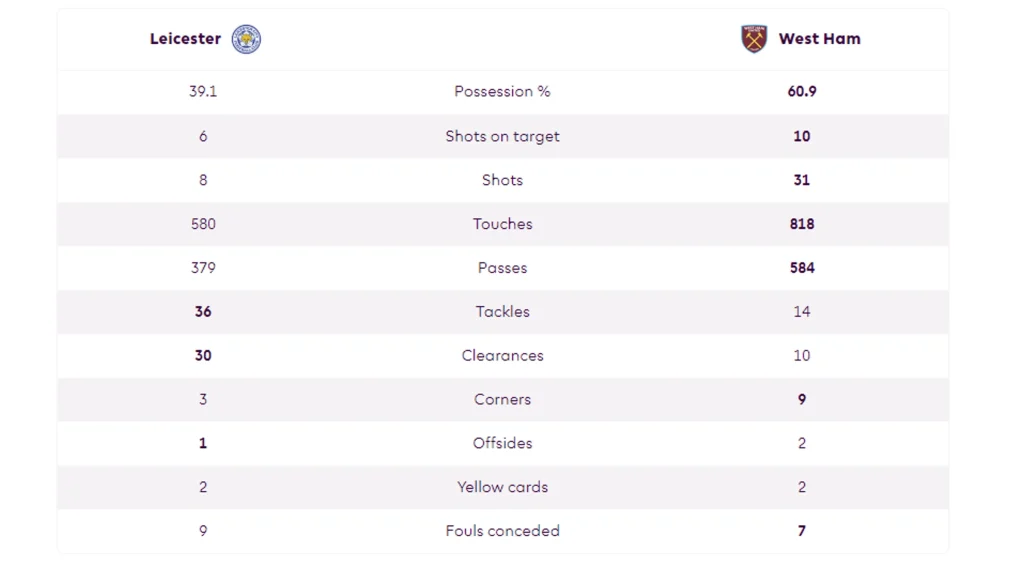Click West Ham's 584 passes value
The height and width of the screenshot is (569, 1024).
tap(801, 268)
